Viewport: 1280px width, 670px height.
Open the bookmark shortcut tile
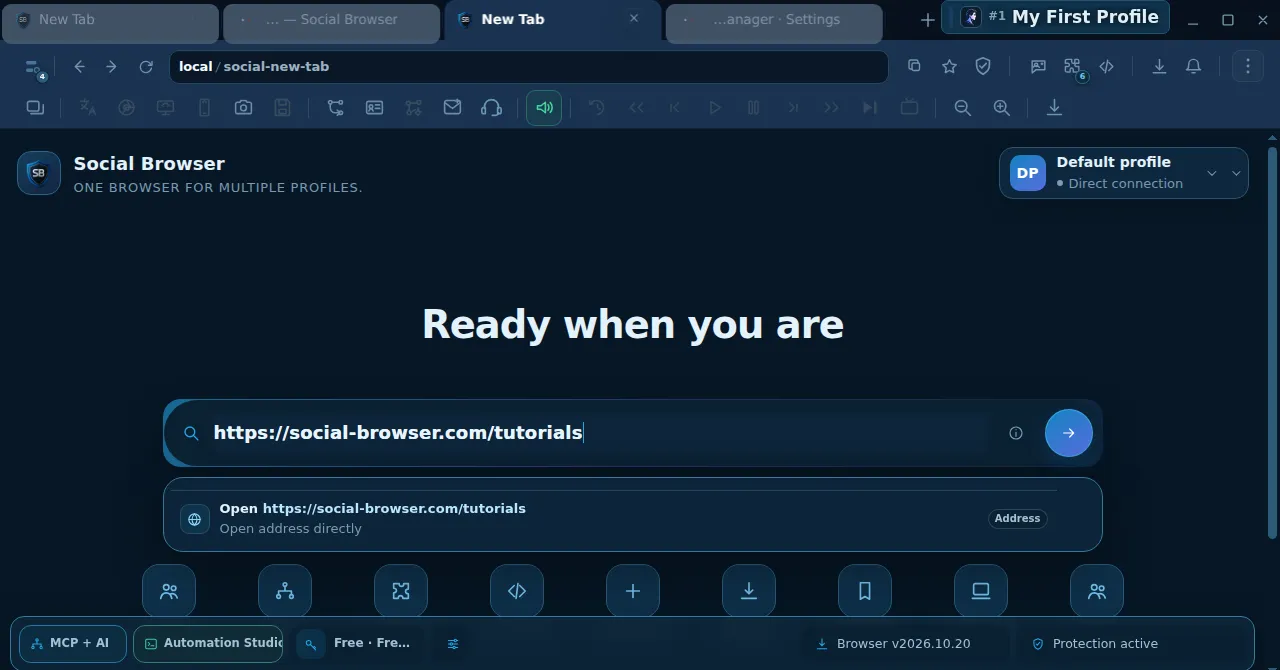[x=865, y=591]
